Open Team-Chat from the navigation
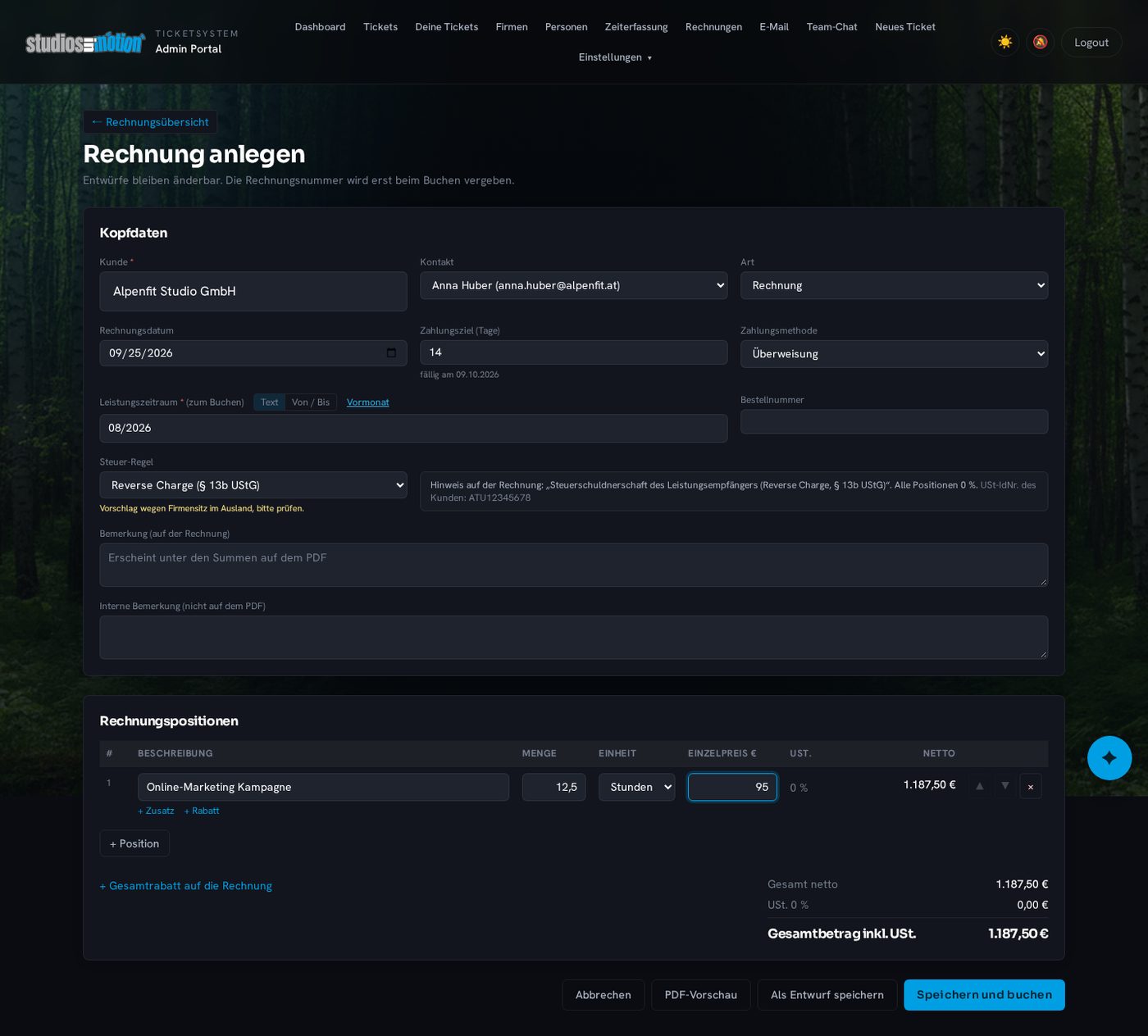 click(x=831, y=27)
